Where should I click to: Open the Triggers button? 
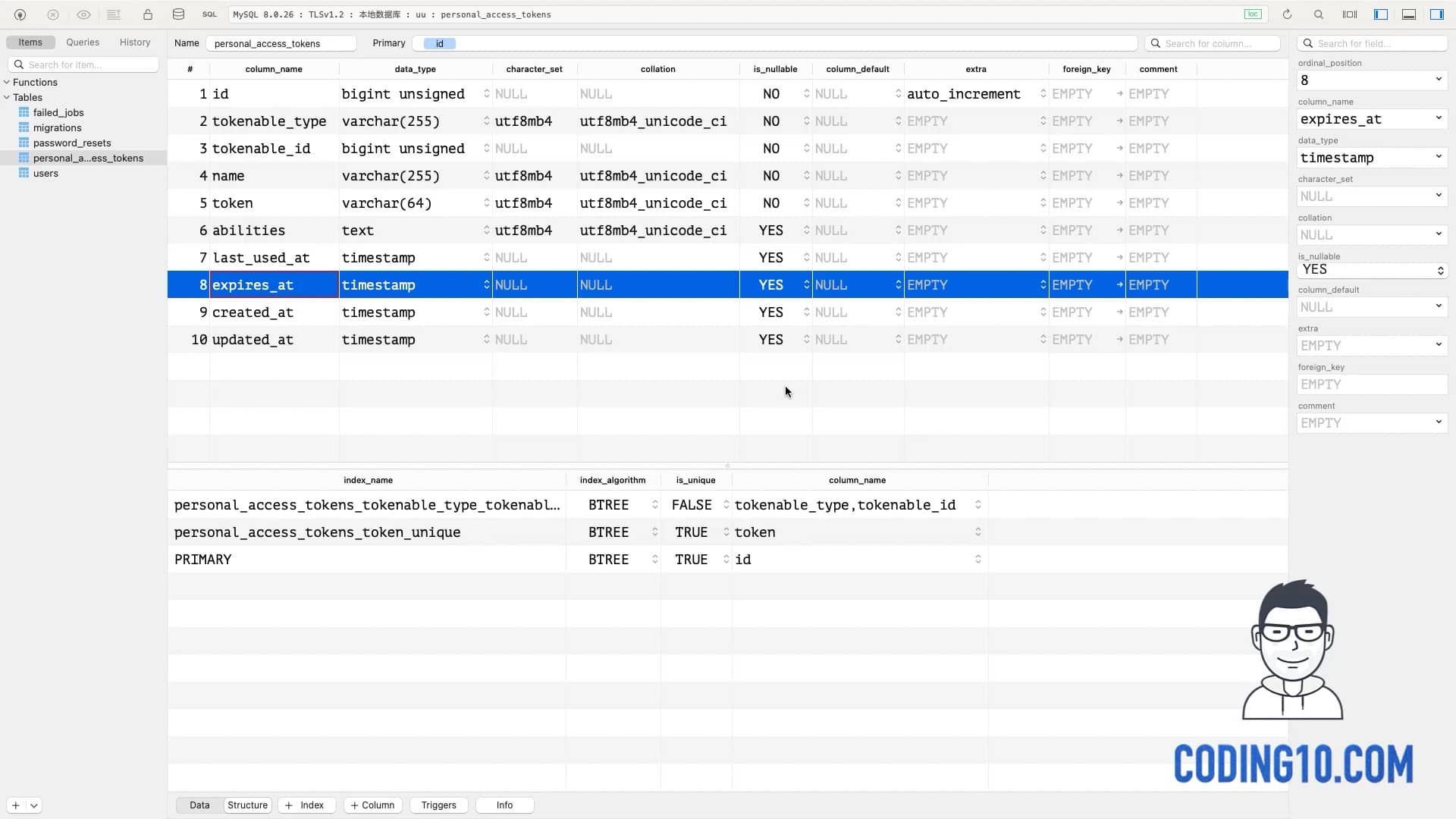(x=438, y=805)
